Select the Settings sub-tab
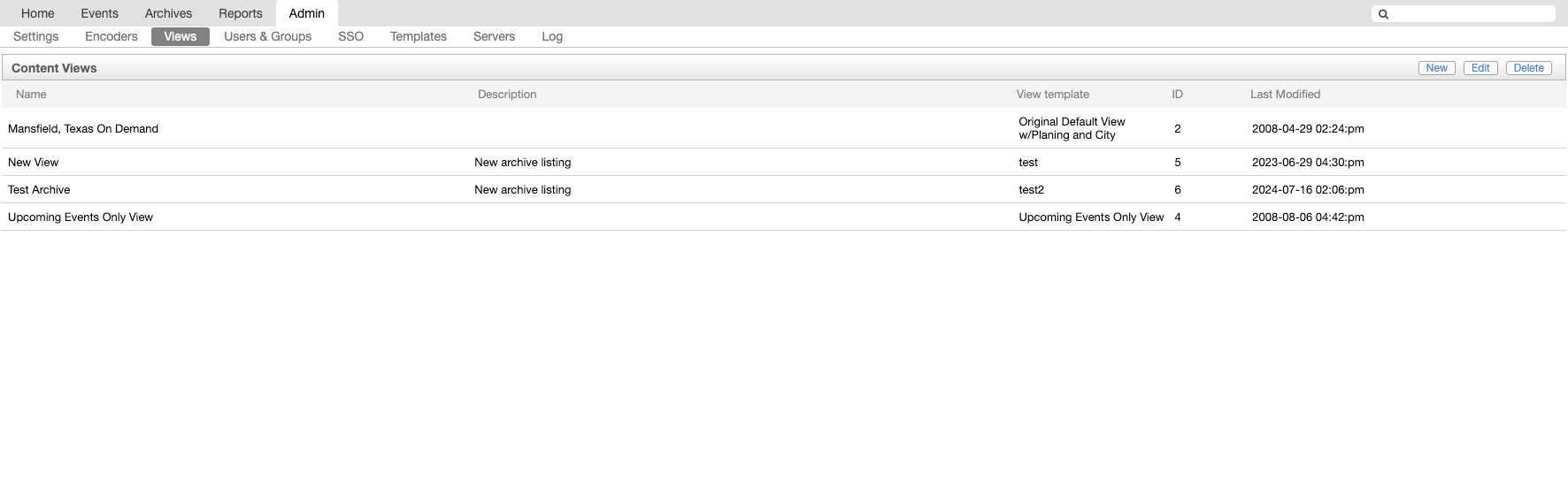This screenshot has width=1568, height=480. pos(36,36)
